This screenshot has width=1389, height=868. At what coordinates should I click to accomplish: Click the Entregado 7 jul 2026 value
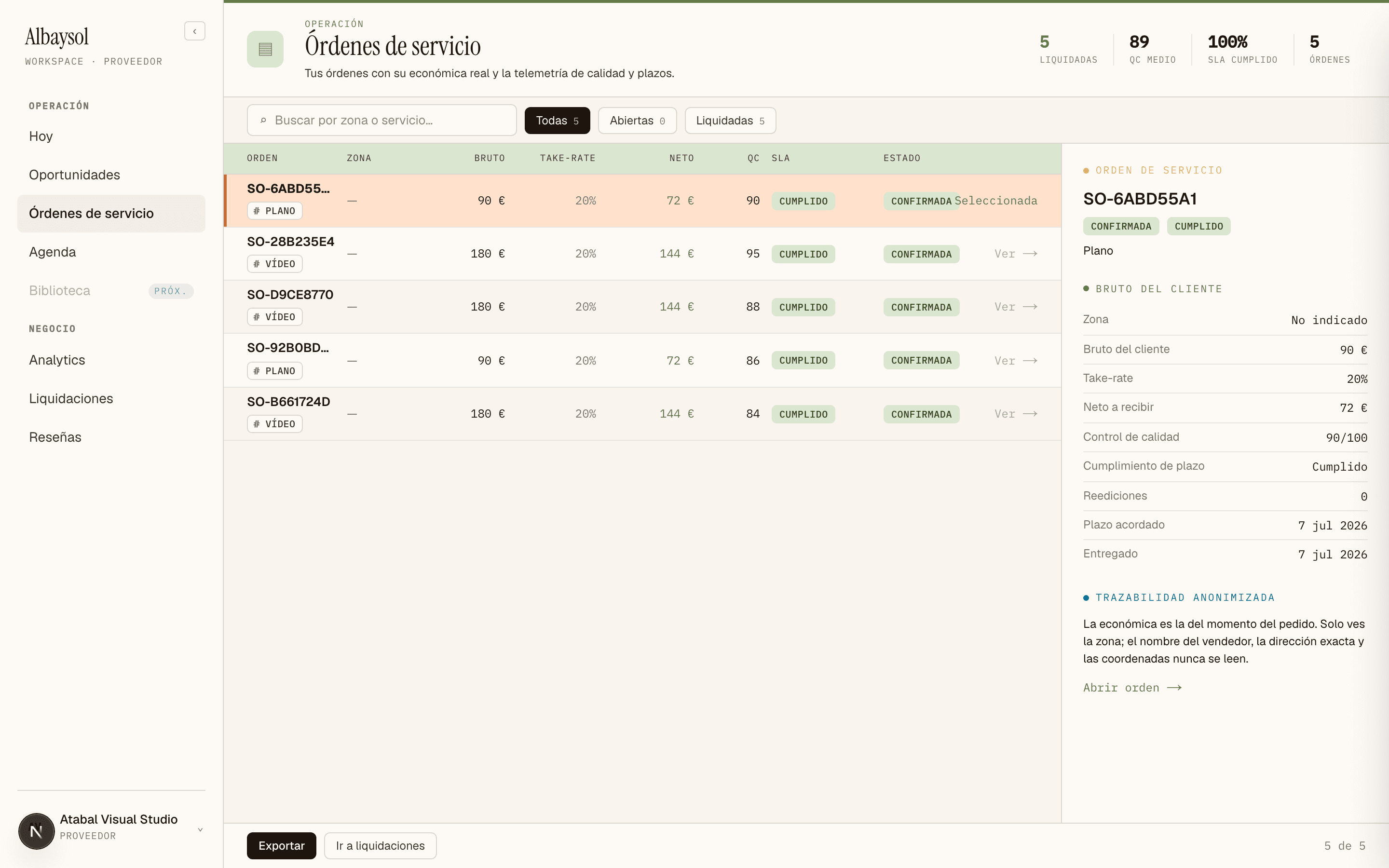click(x=1333, y=555)
